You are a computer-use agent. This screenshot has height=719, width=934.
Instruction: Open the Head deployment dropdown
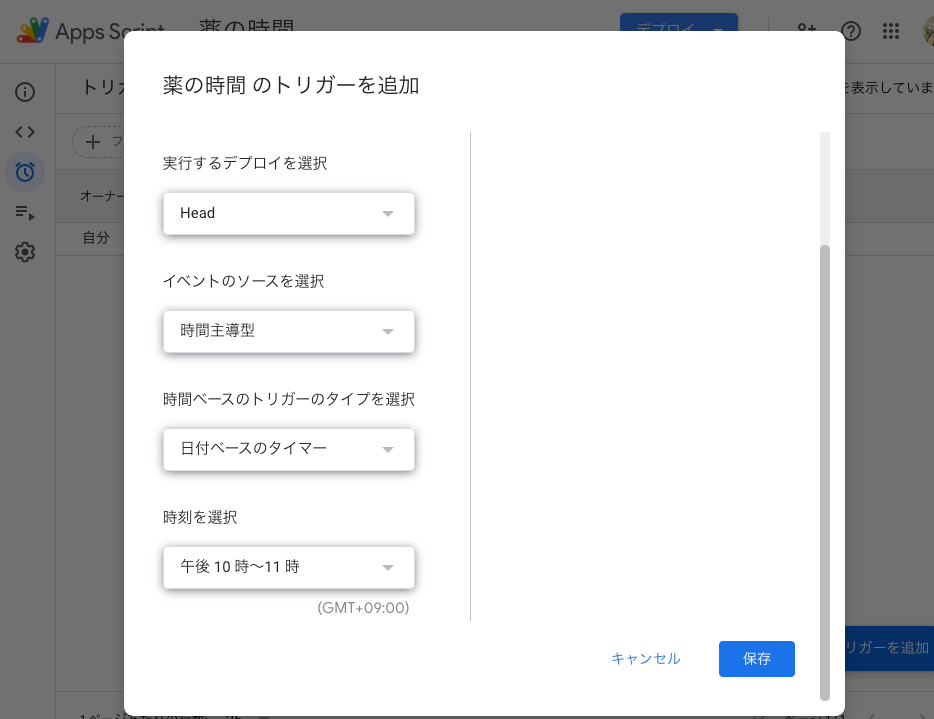click(x=289, y=213)
